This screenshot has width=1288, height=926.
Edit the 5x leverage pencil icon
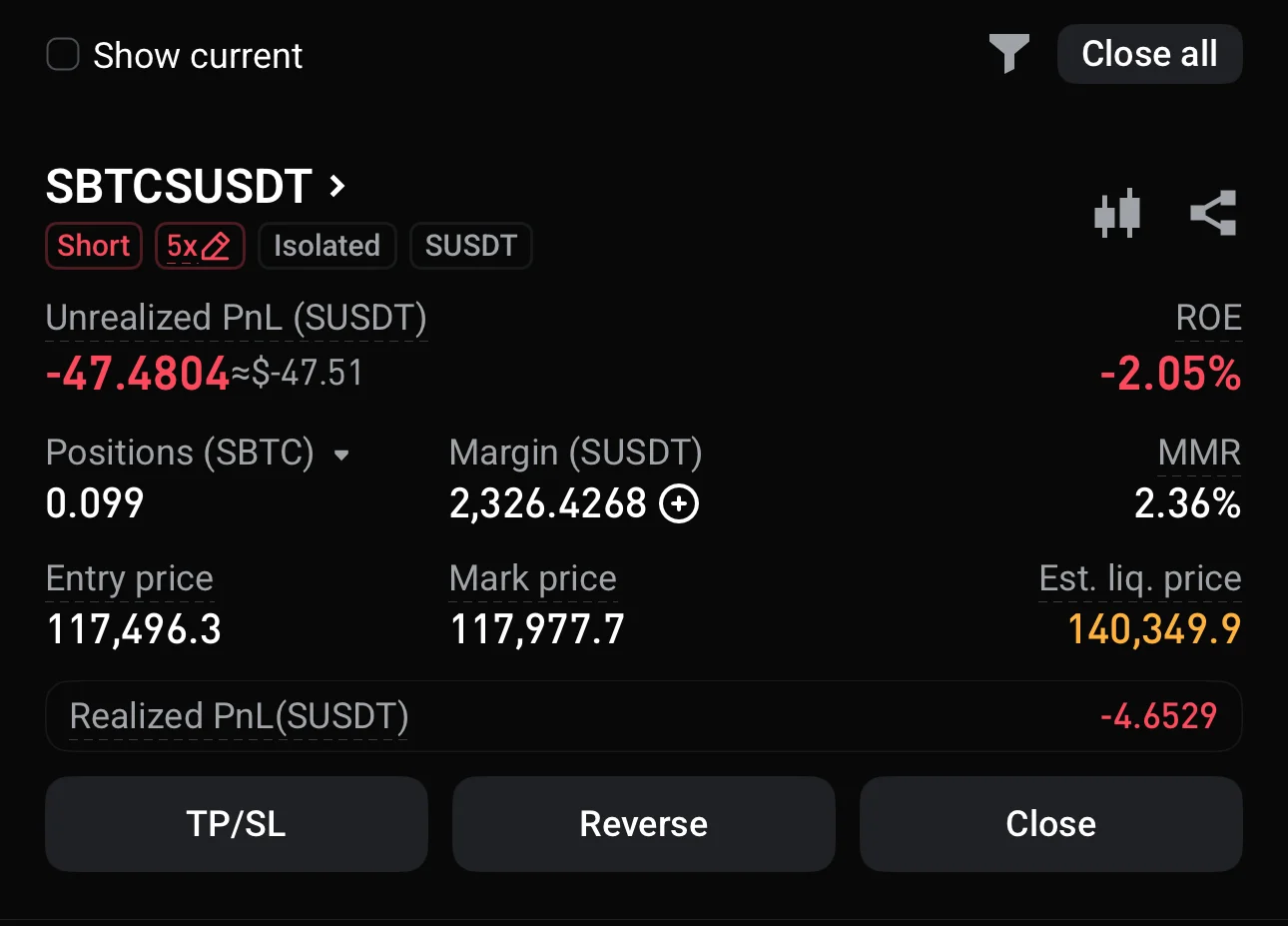(216, 246)
